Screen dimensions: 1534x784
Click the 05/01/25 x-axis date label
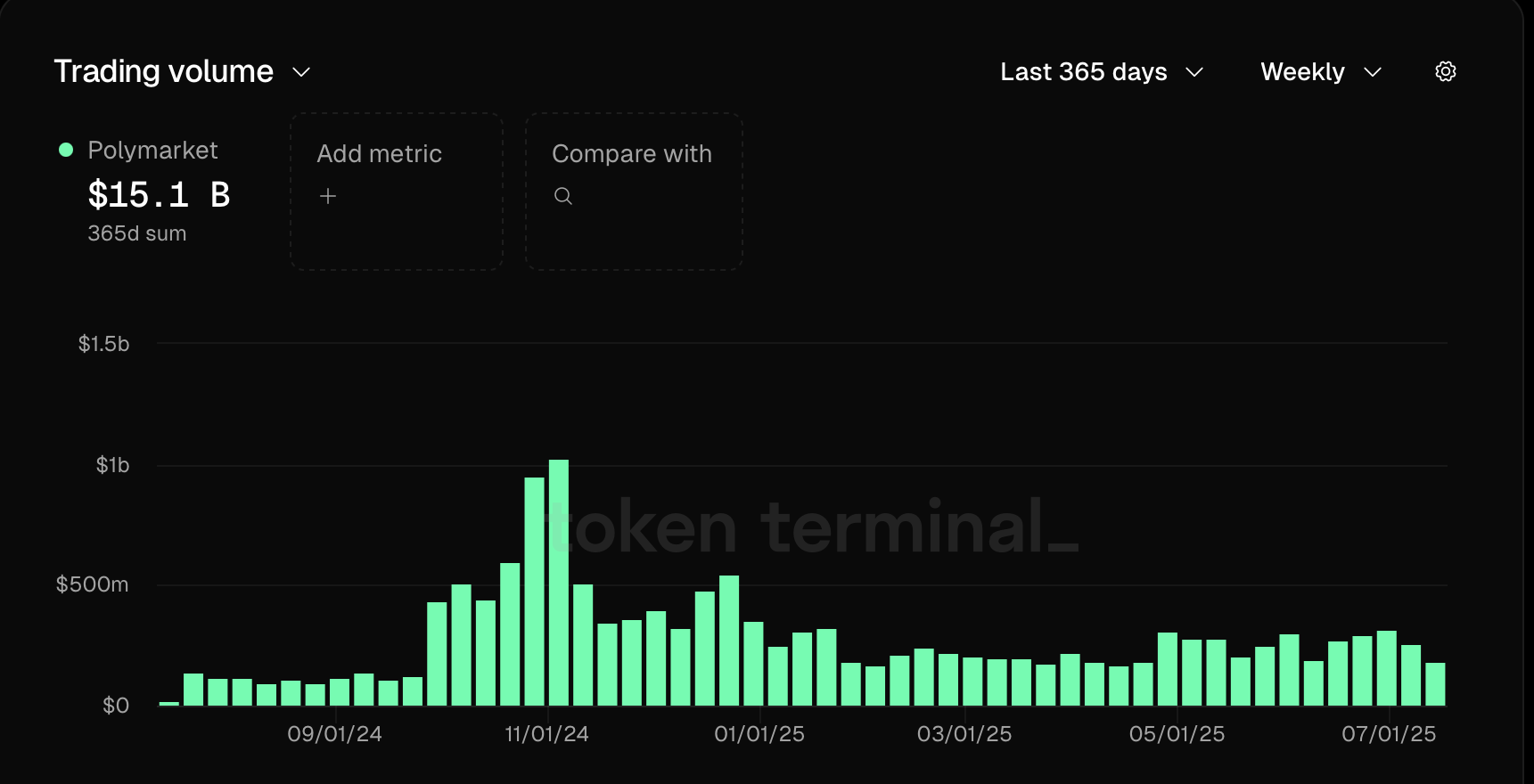pyautogui.click(x=1177, y=734)
